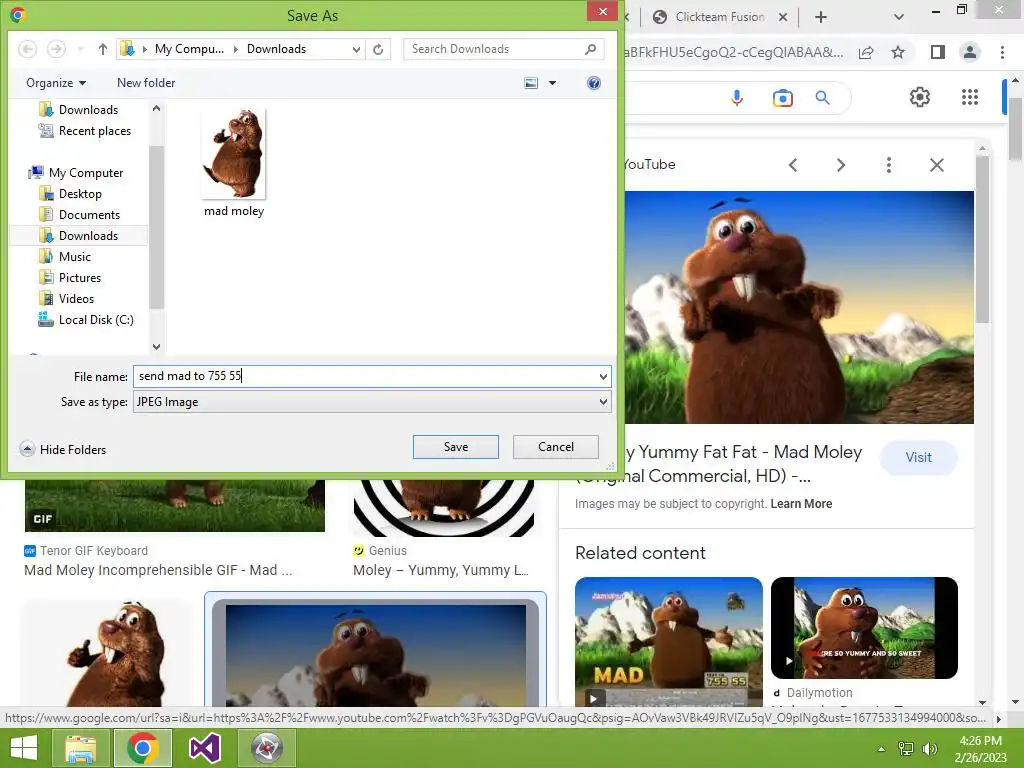Open a new Chrome tab
This screenshot has width=1024, height=768.
tap(821, 18)
